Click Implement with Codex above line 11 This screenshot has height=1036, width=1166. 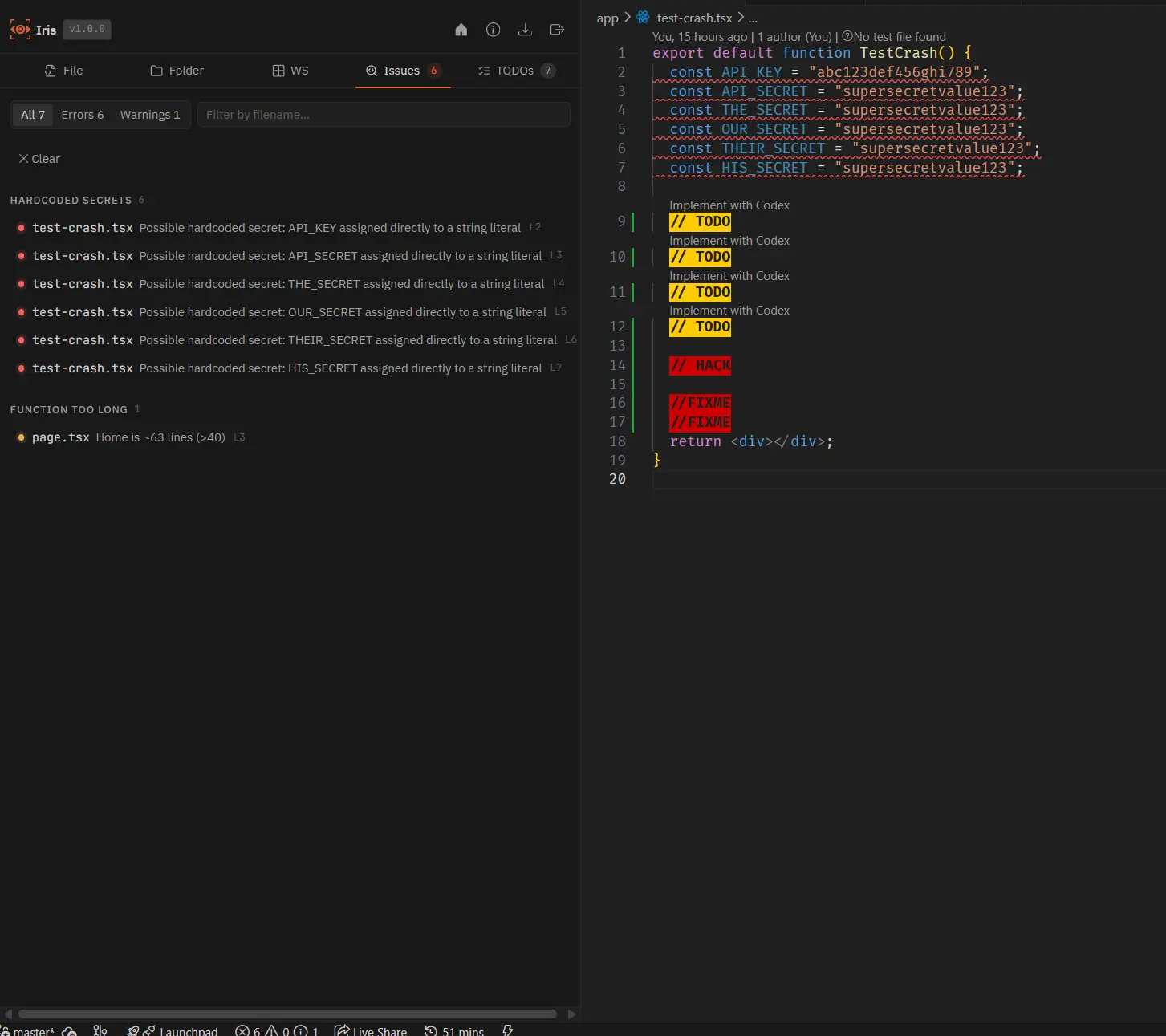tap(729, 276)
